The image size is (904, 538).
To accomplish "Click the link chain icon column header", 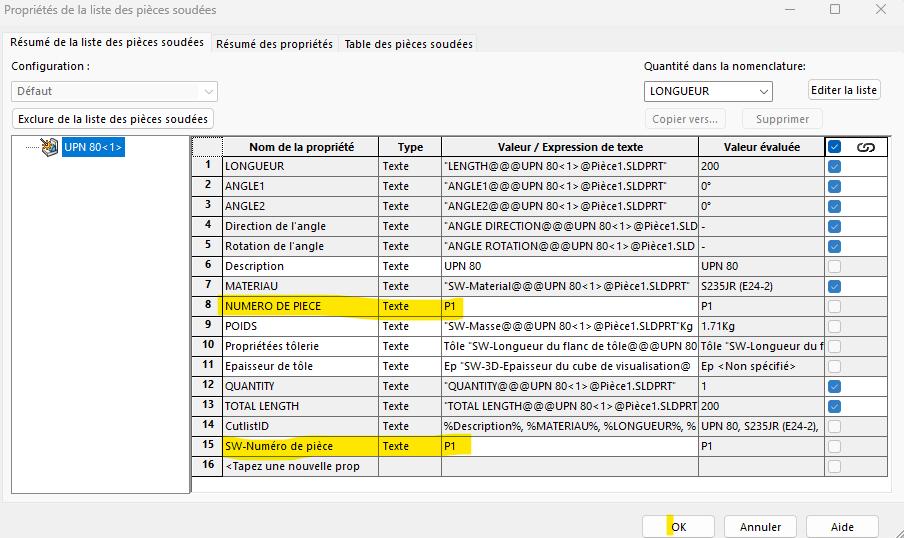I will pyautogui.click(x=866, y=147).
